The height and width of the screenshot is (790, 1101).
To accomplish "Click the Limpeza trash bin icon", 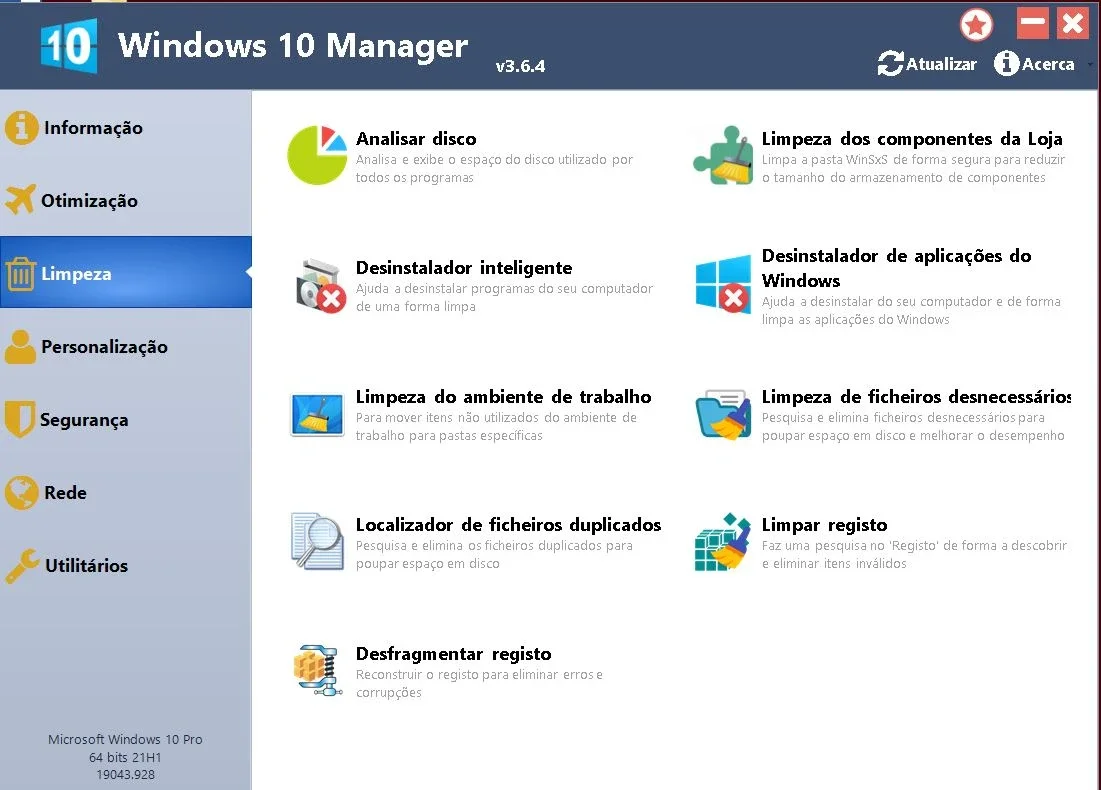I will (21, 273).
